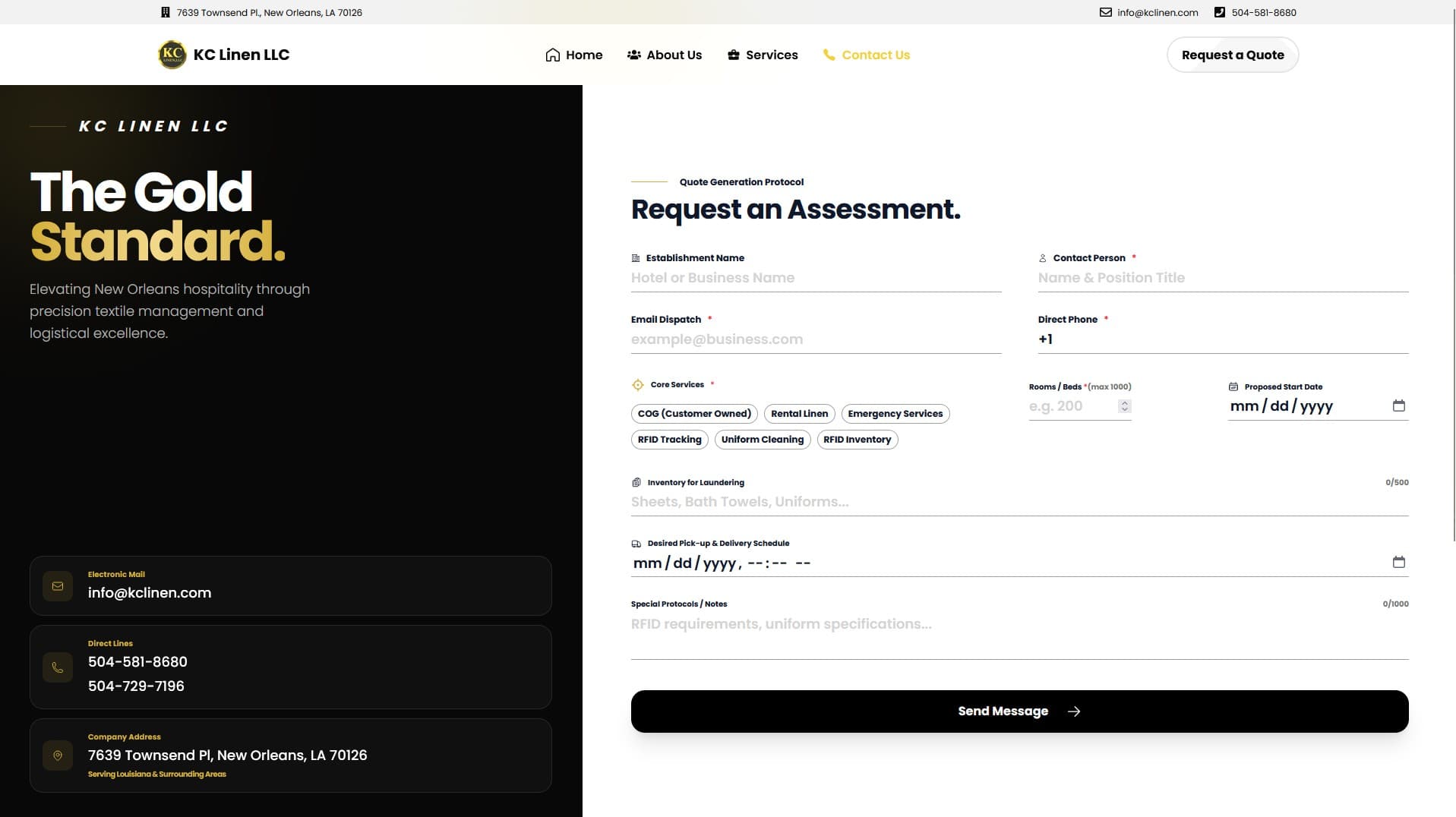
Task: Click the location pin icon in Company Address card
Action: pos(58,755)
